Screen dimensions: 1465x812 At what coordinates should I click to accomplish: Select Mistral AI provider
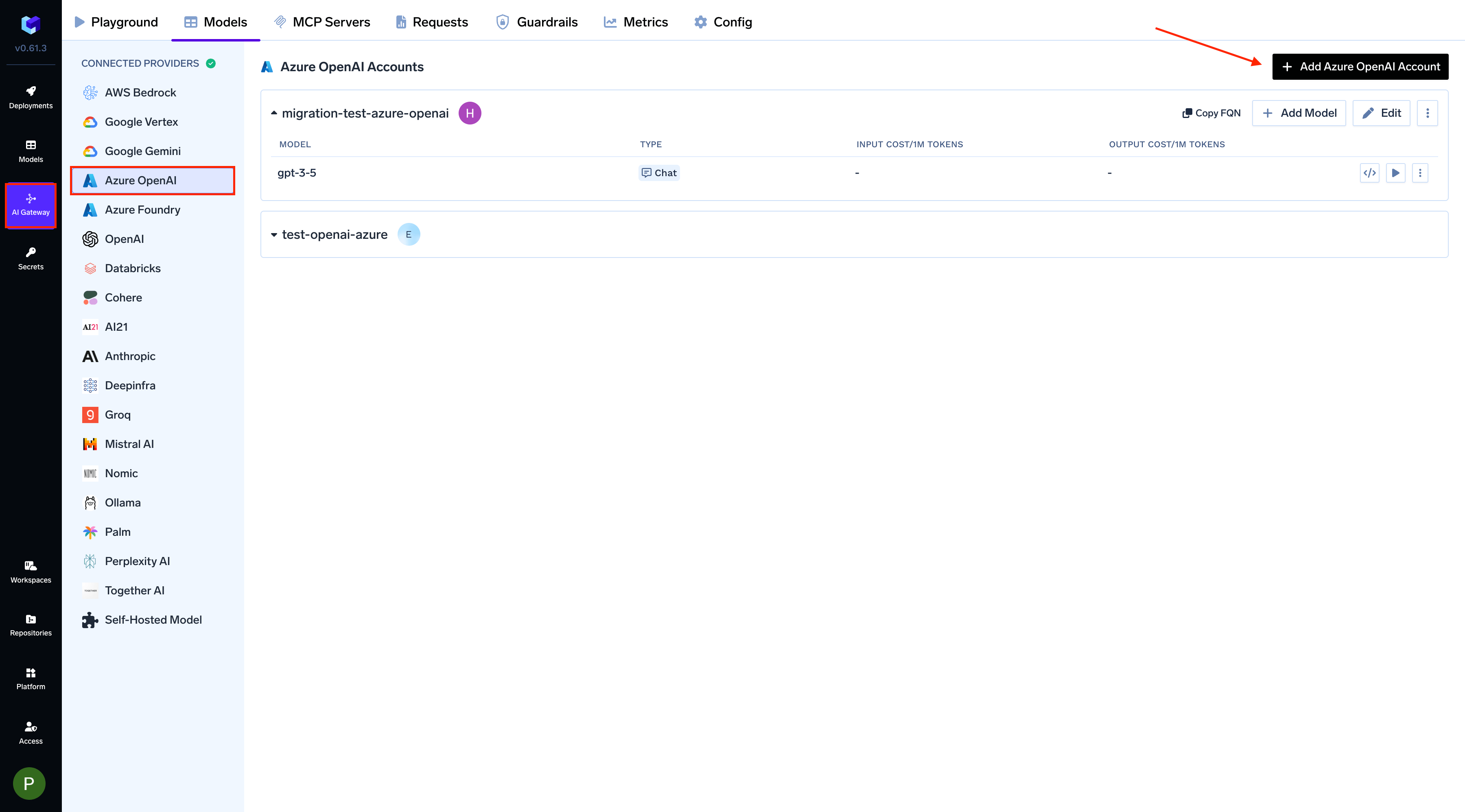153,444
